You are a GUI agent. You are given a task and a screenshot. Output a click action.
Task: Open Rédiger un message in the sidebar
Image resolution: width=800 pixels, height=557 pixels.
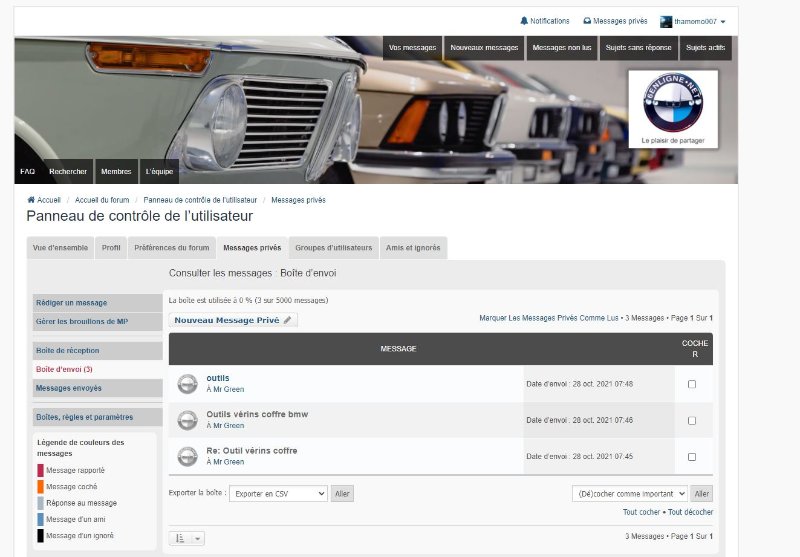[97, 303]
